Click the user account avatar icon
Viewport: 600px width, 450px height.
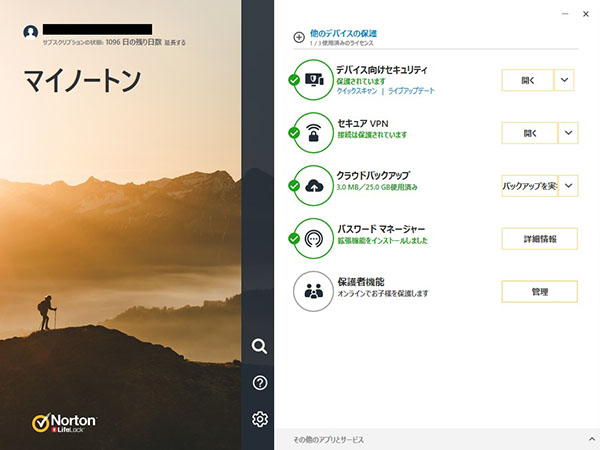pyautogui.click(x=31, y=33)
